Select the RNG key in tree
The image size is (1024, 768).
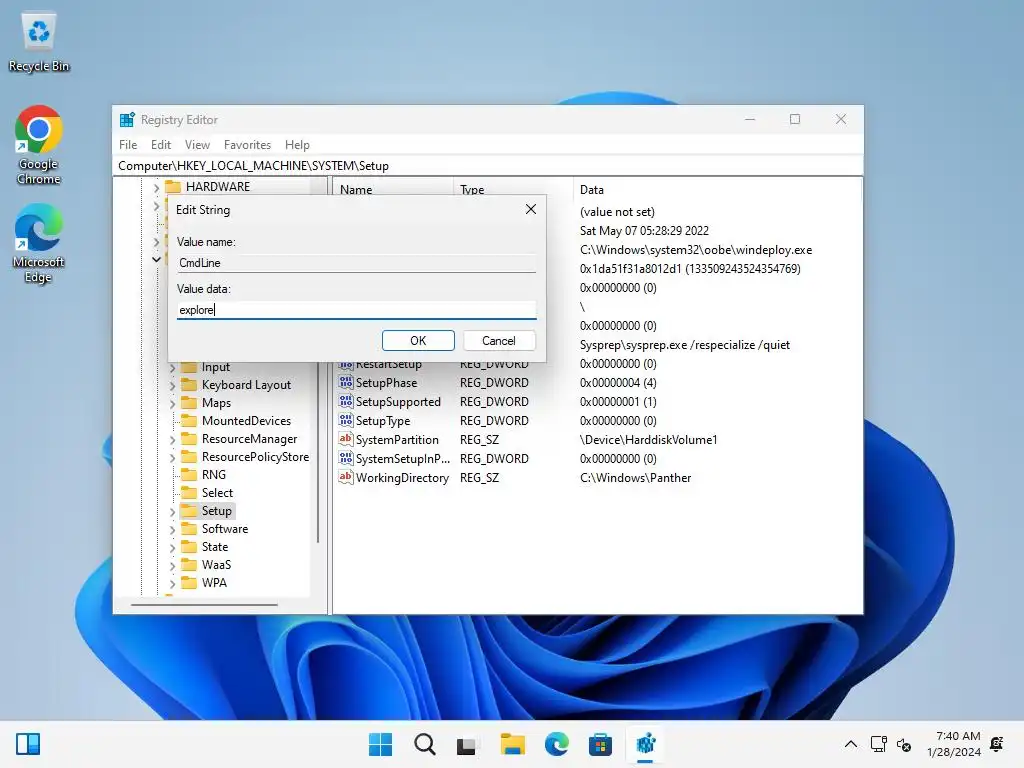click(x=214, y=475)
